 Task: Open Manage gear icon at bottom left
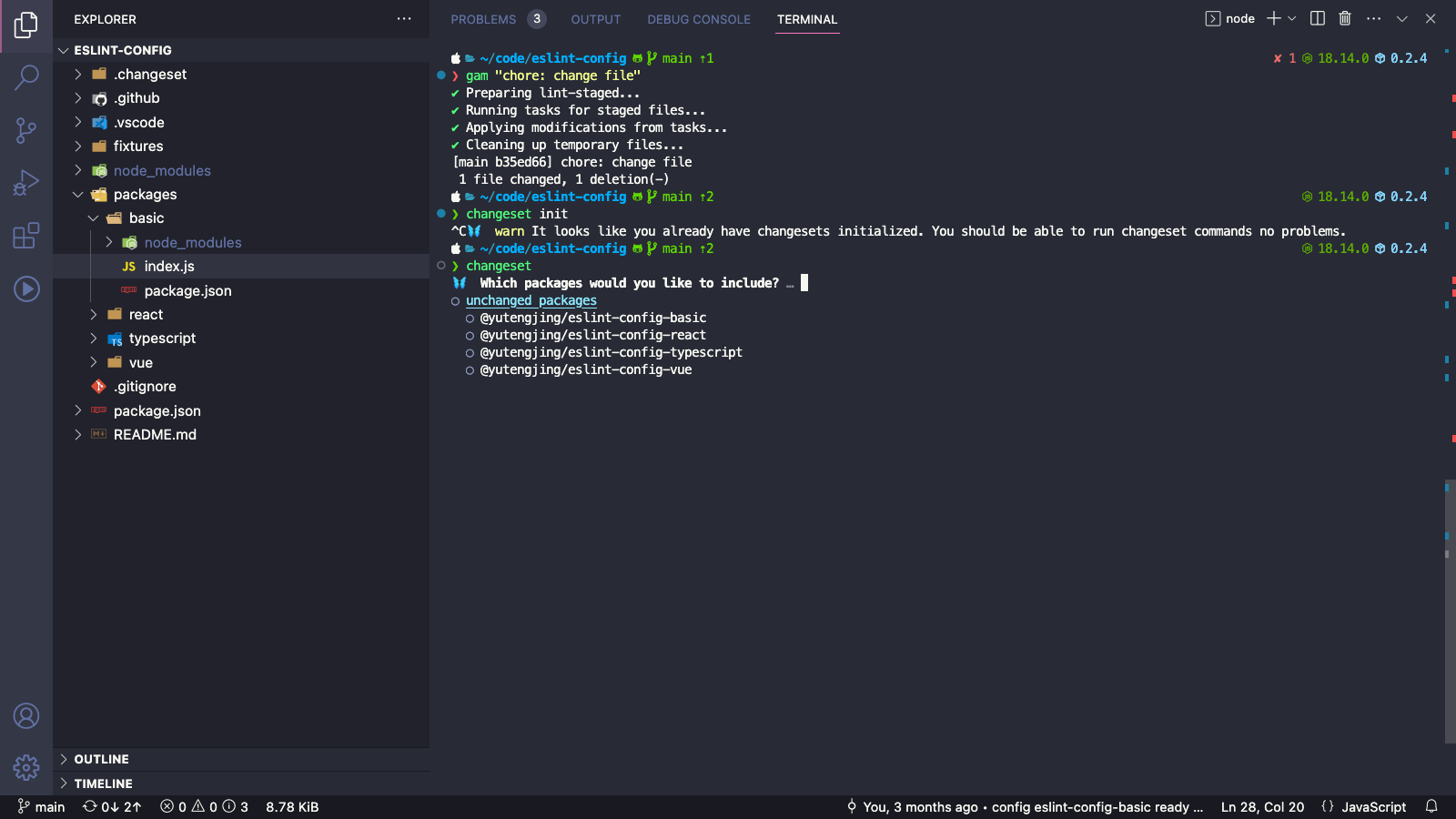point(26,768)
